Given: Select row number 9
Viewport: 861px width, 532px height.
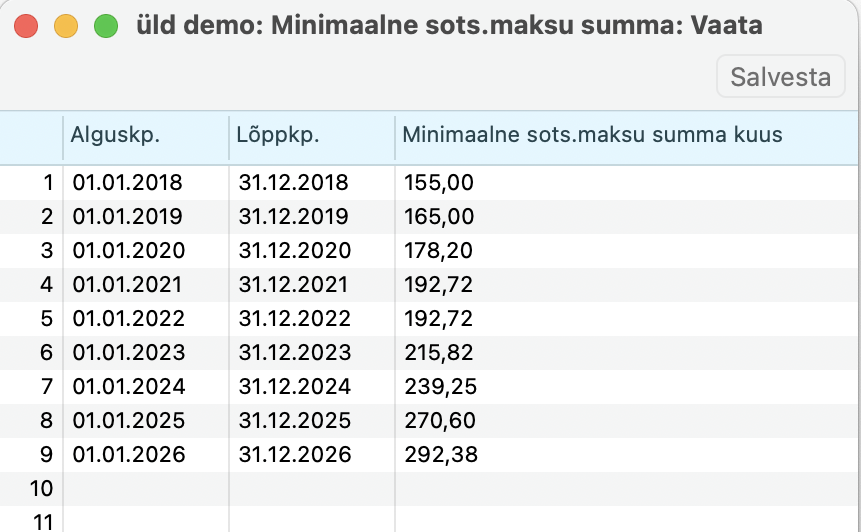Looking at the screenshot, I should (x=46, y=455).
